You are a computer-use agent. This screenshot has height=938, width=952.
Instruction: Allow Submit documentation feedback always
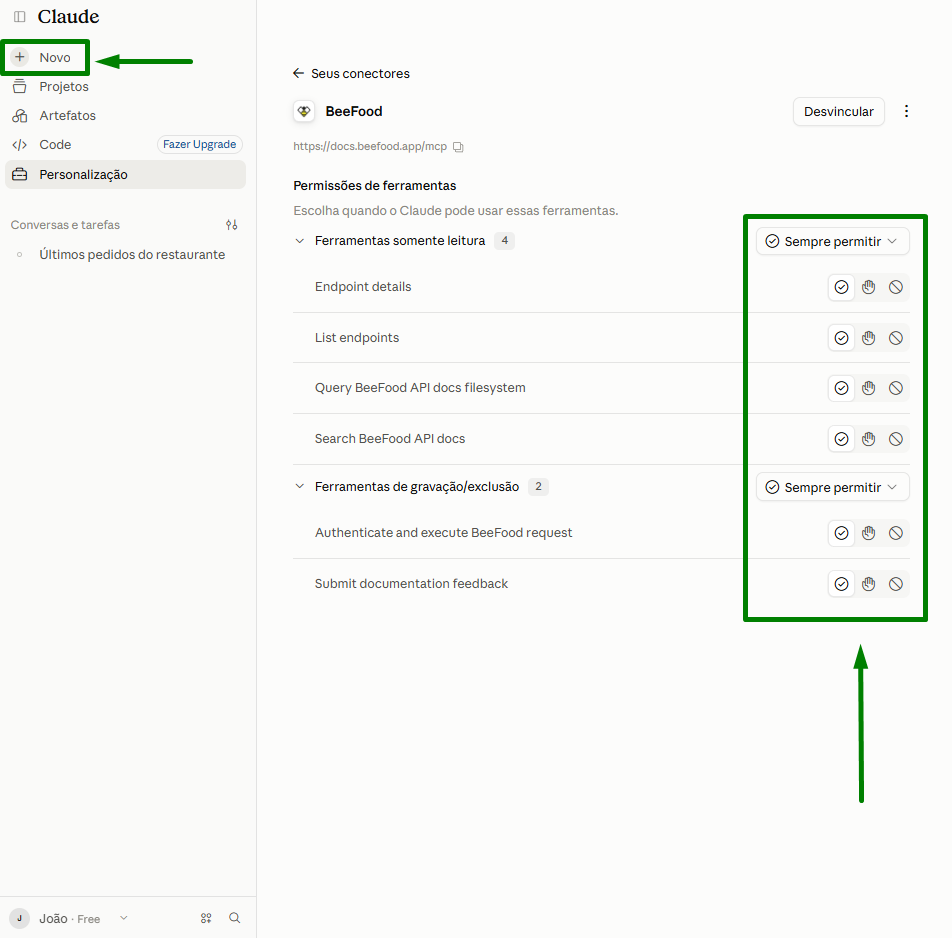(x=841, y=584)
